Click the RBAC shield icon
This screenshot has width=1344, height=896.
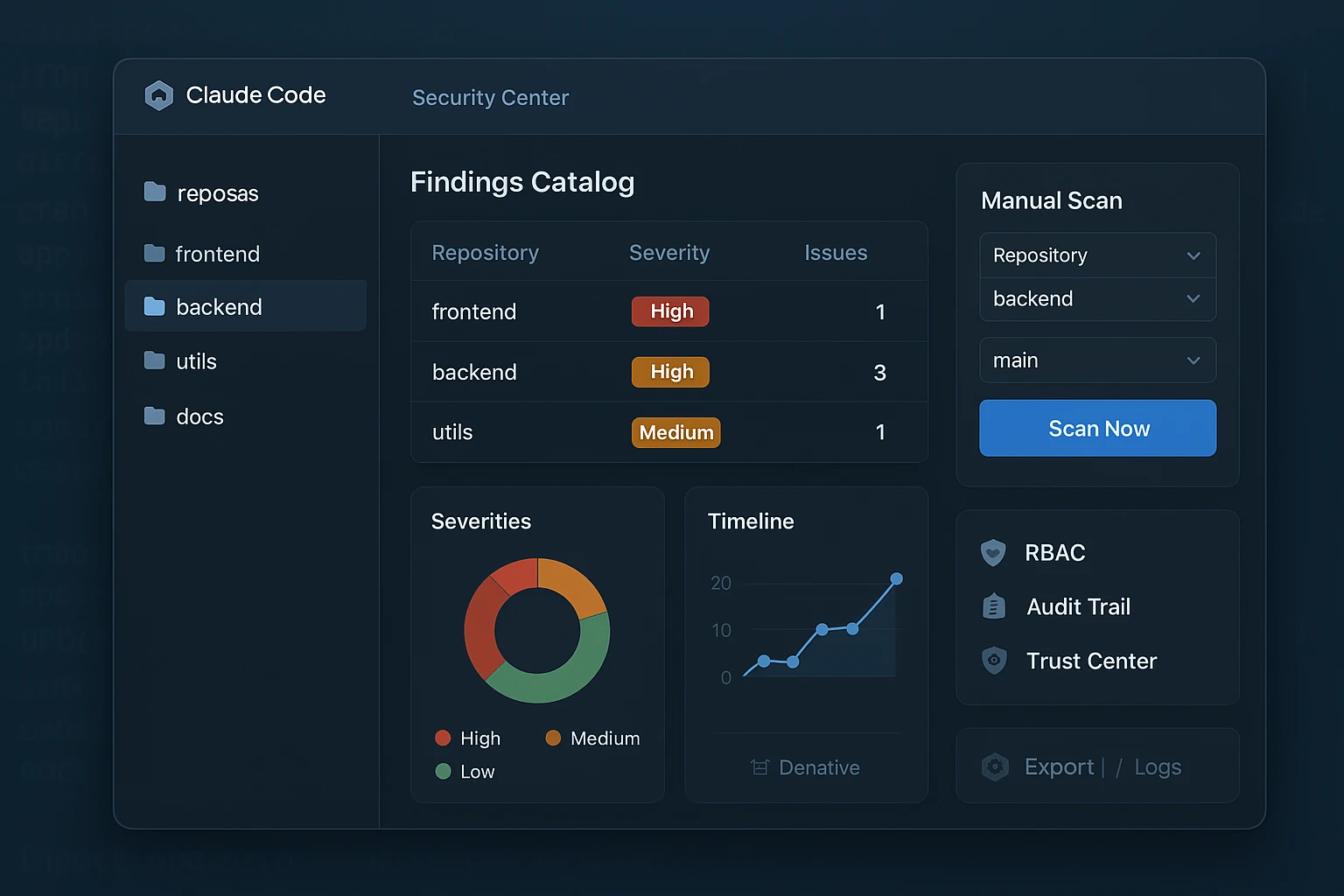pyautogui.click(x=993, y=553)
